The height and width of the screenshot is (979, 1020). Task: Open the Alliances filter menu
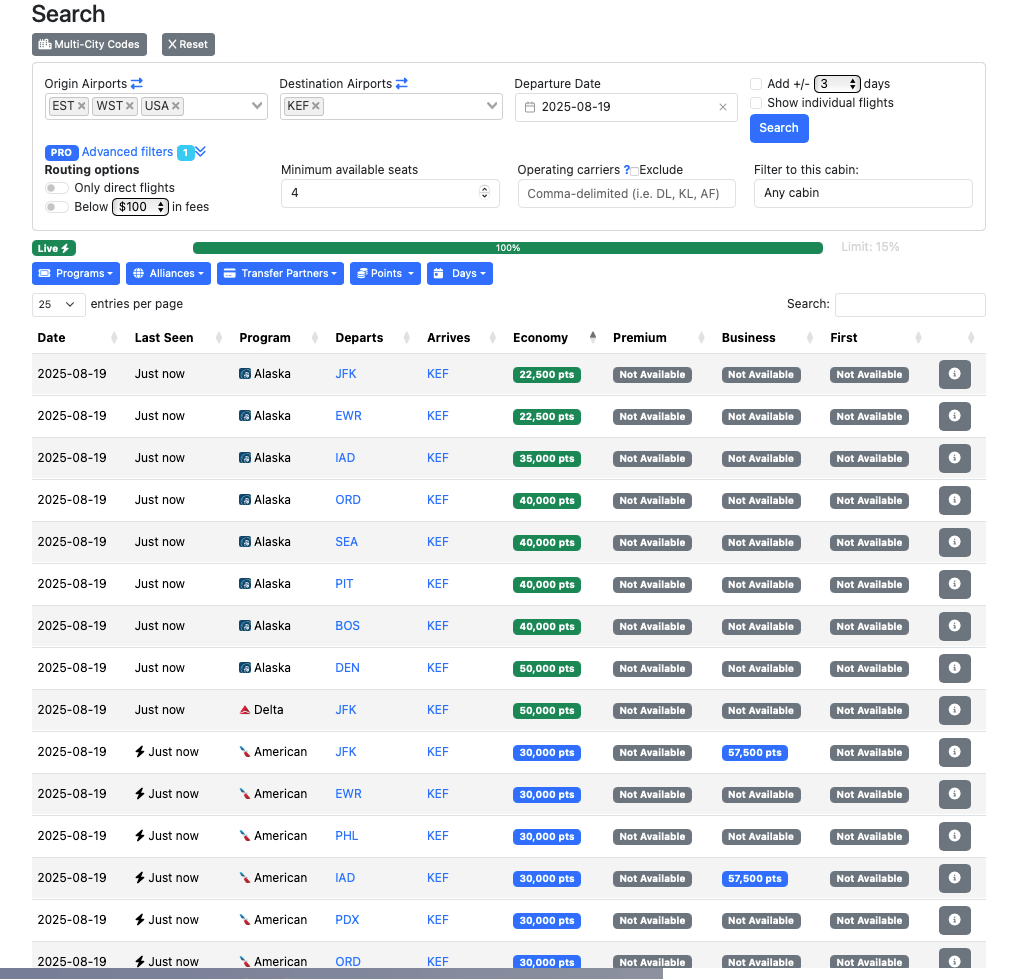click(168, 273)
